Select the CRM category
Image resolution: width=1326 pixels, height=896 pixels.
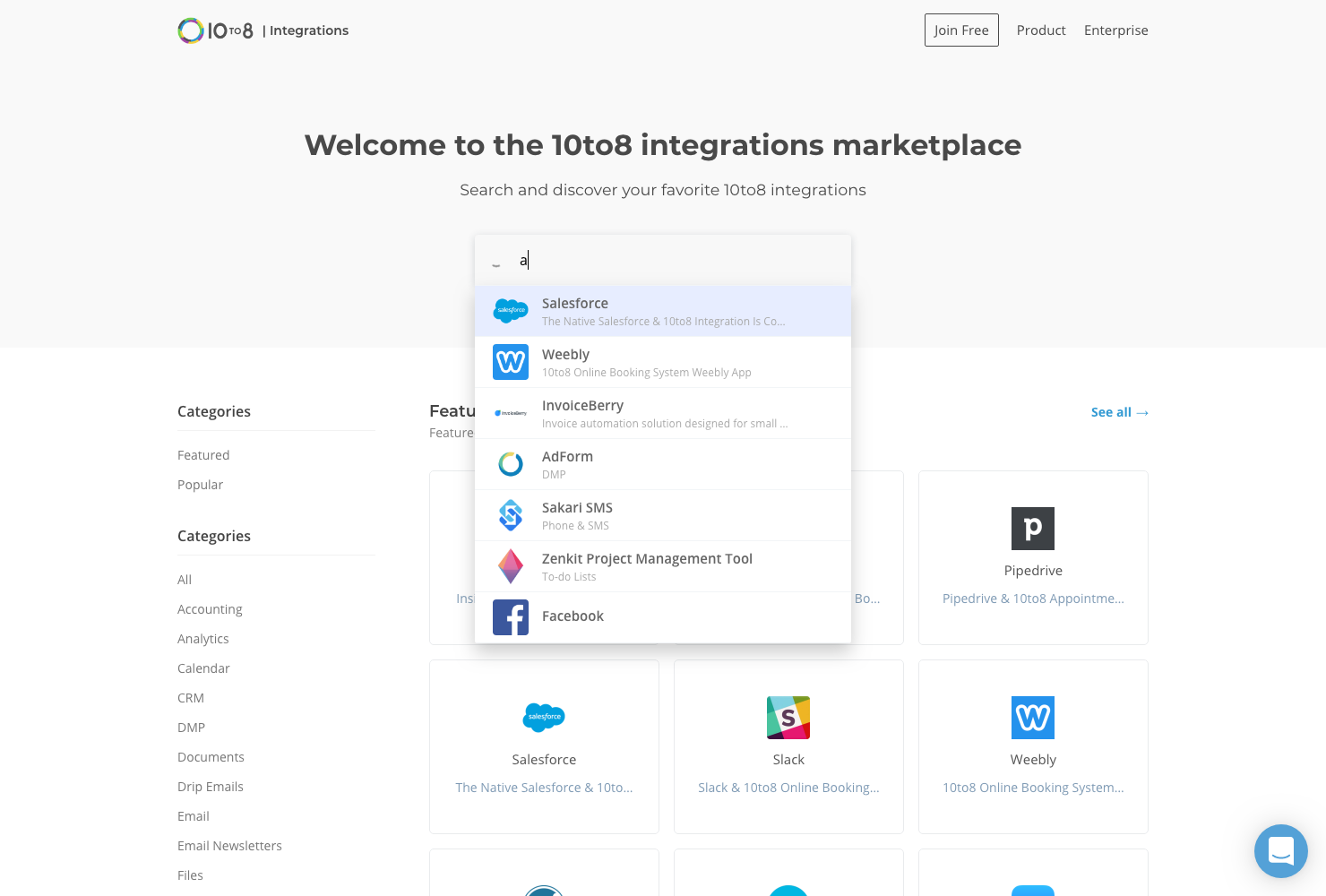point(191,698)
